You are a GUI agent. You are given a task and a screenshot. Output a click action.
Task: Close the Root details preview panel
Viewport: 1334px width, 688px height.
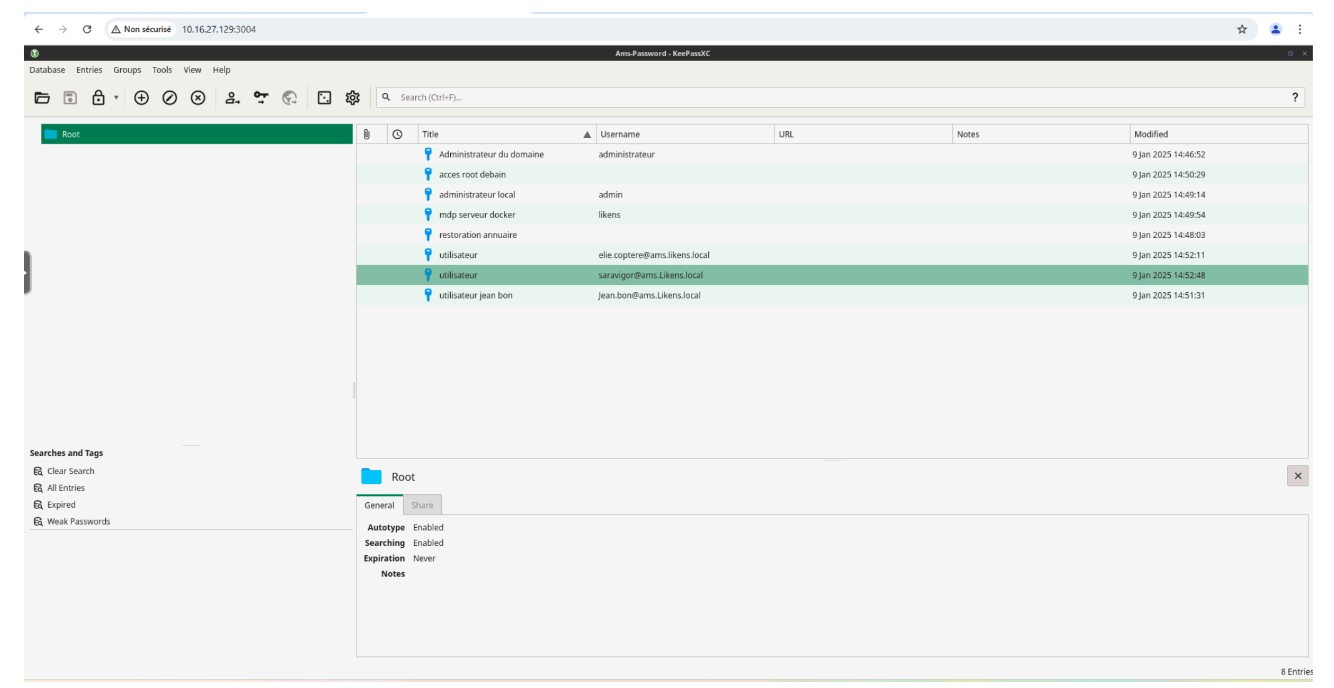pyautogui.click(x=1298, y=476)
